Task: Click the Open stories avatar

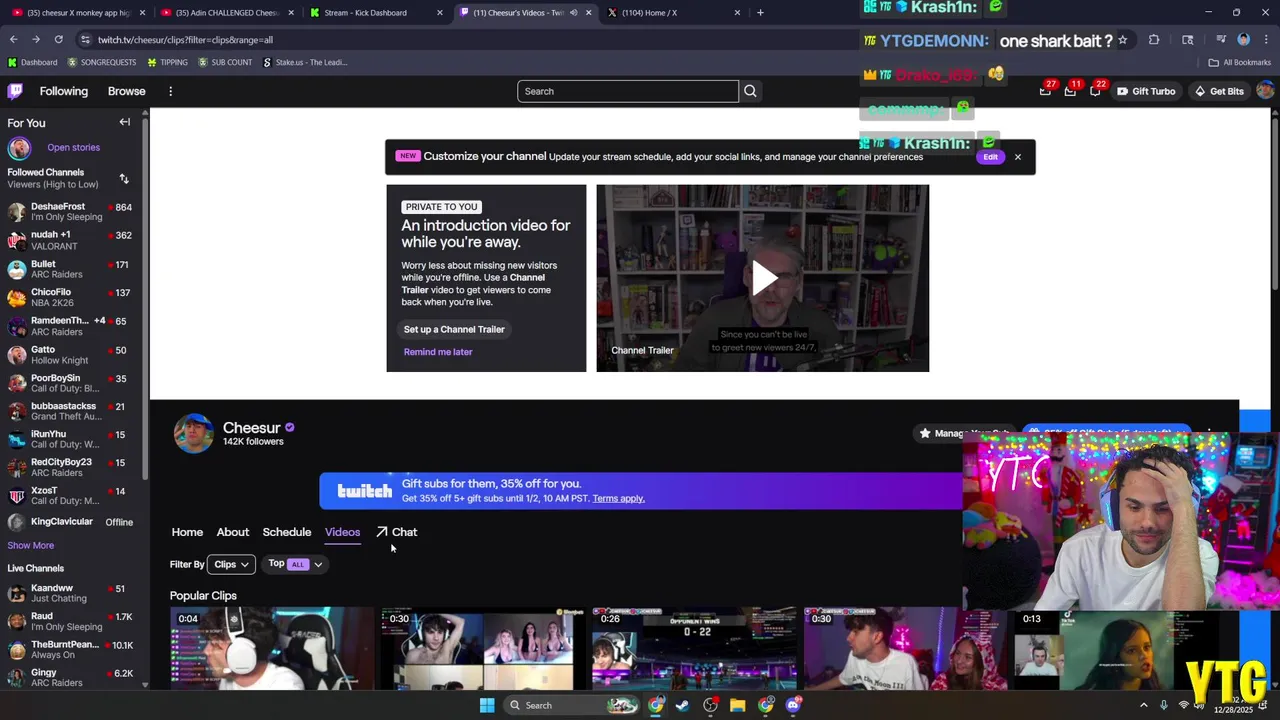Action: [x=19, y=148]
